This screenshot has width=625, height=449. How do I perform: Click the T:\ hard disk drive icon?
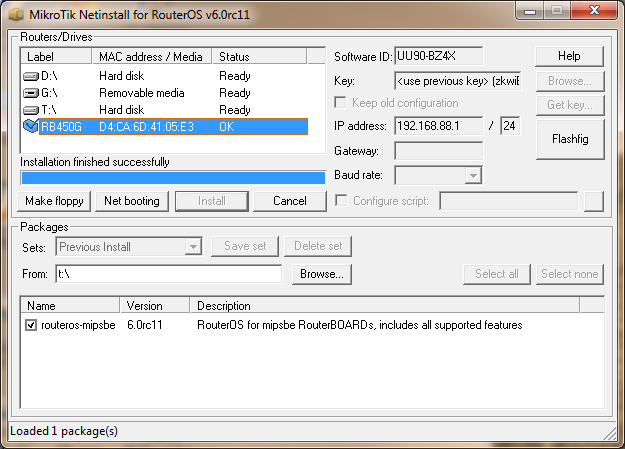(x=31, y=110)
